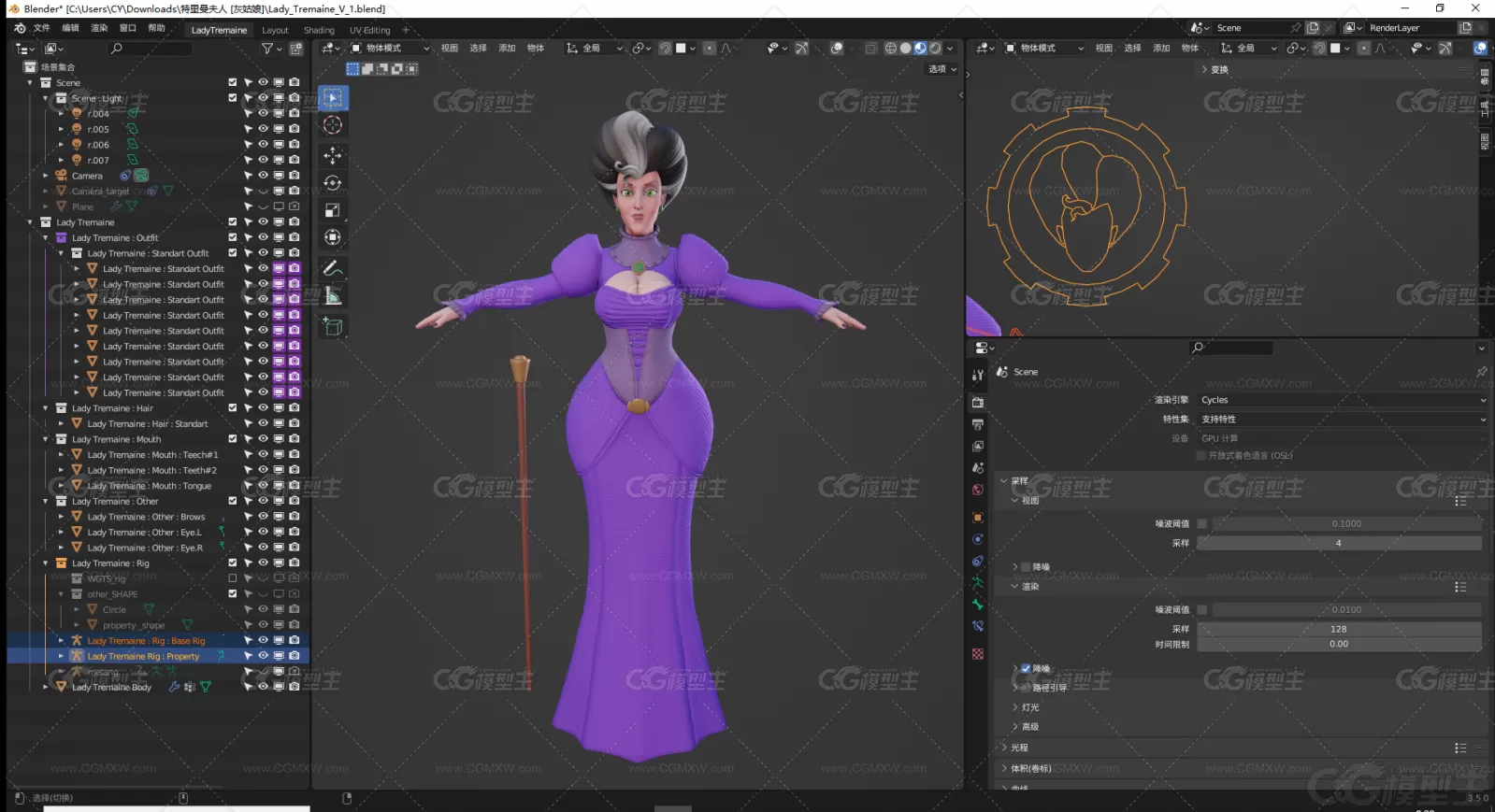Open the View Layer properties tab
The image size is (1495, 812).
pos(978,447)
